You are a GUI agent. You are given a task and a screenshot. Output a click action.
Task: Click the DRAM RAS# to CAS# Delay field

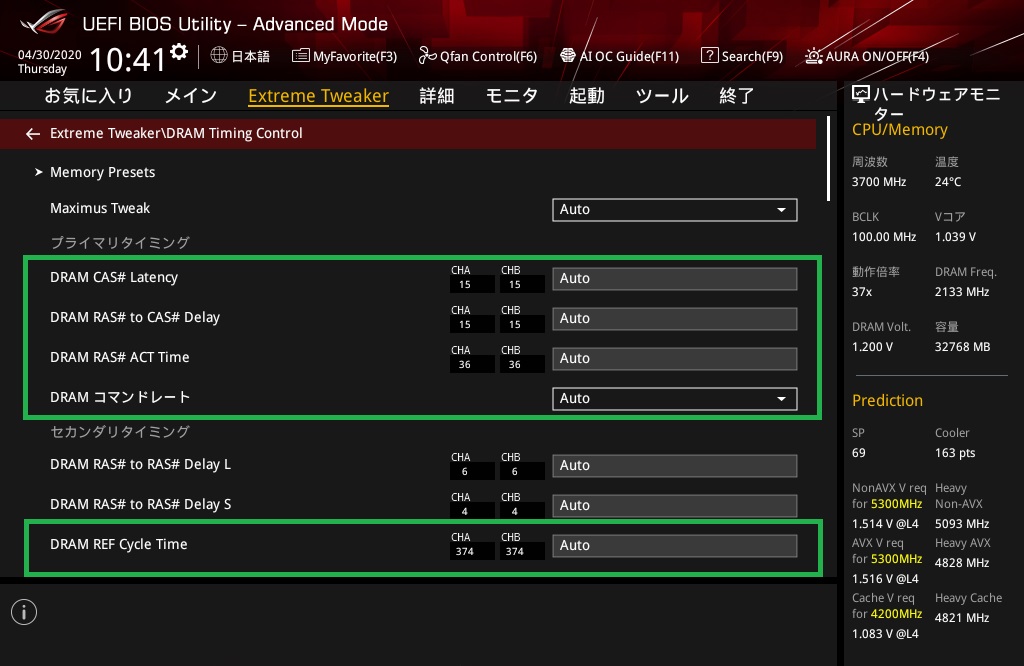675,319
